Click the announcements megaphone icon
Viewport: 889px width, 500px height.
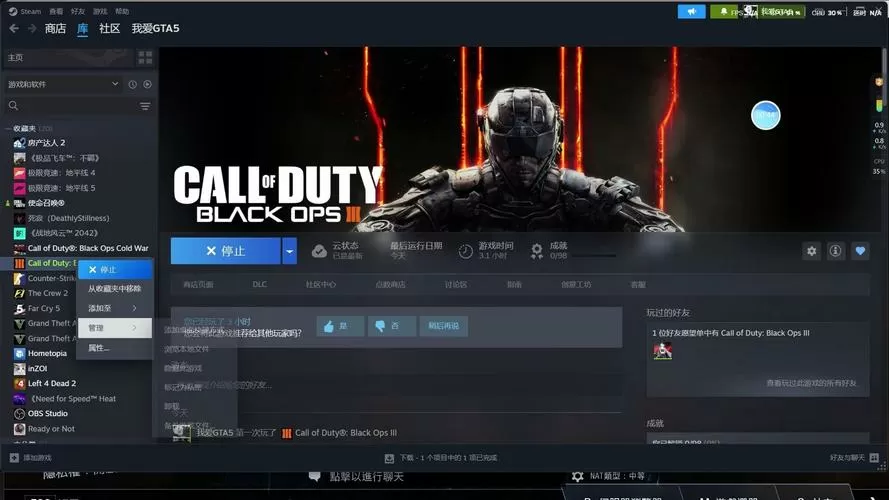point(692,11)
